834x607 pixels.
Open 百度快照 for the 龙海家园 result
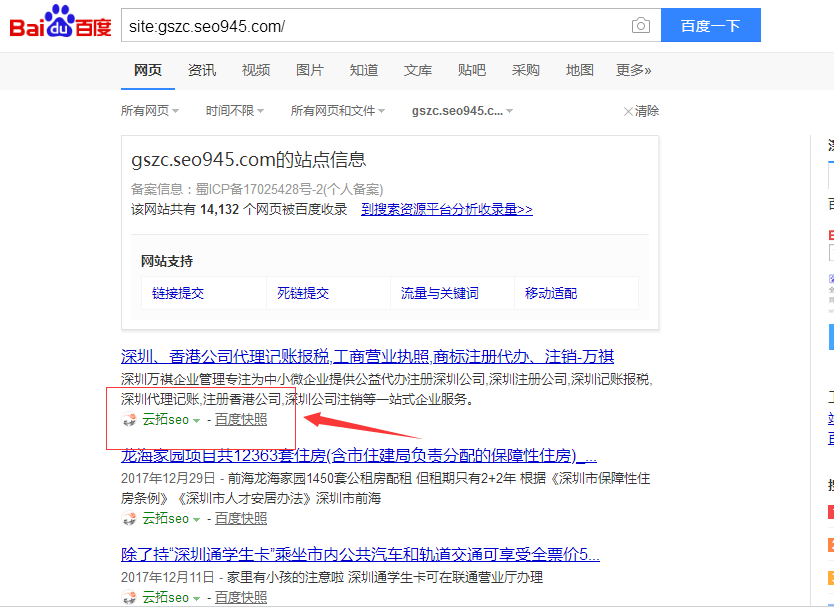pos(241,519)
